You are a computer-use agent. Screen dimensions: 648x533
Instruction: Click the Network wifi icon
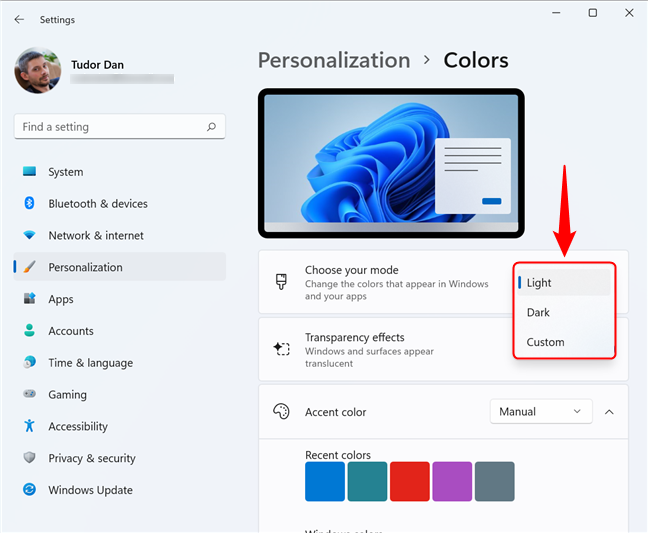(29, 235)
